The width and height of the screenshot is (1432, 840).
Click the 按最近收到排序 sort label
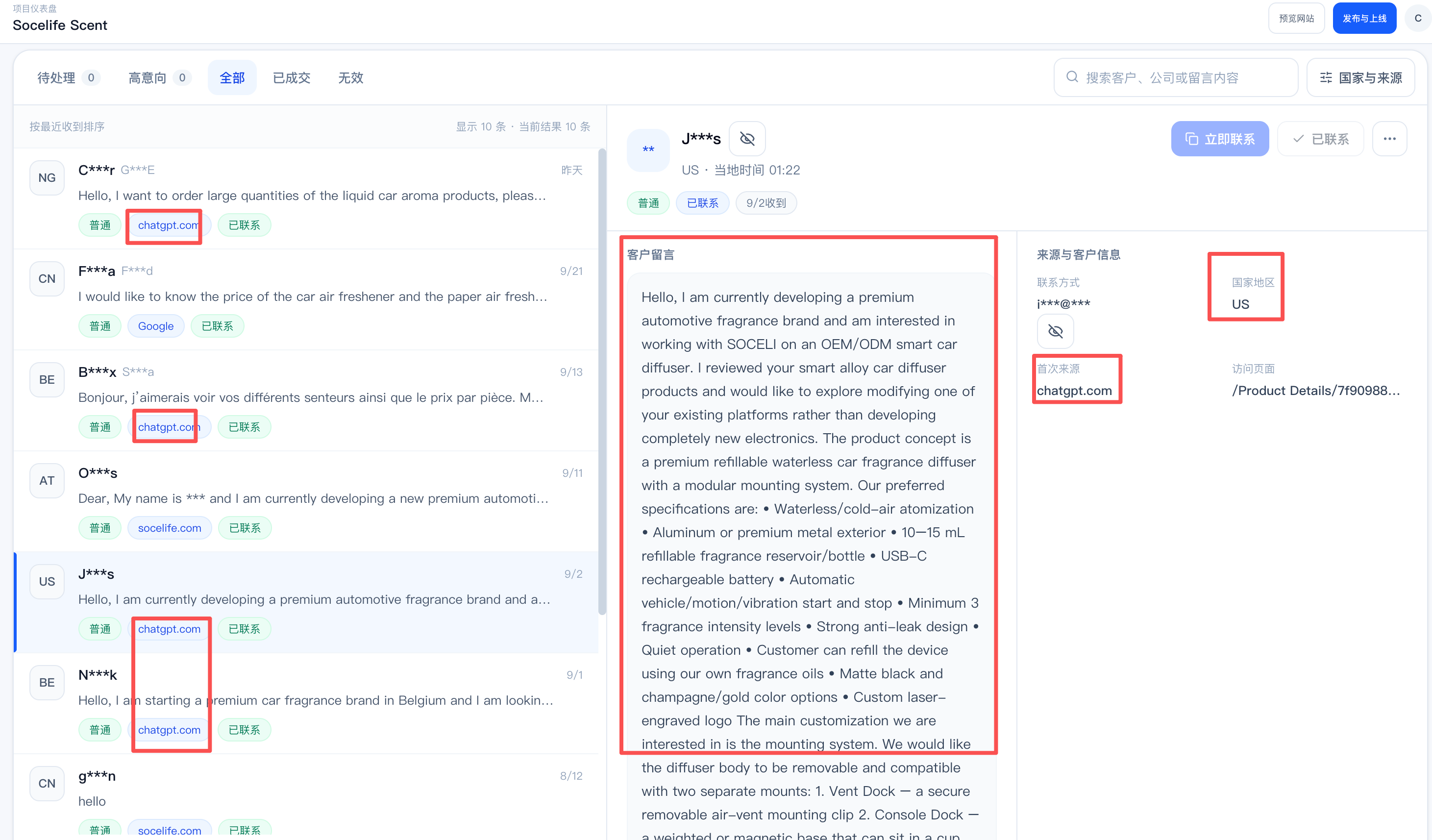pyautogui.click(x=67, y=126)
